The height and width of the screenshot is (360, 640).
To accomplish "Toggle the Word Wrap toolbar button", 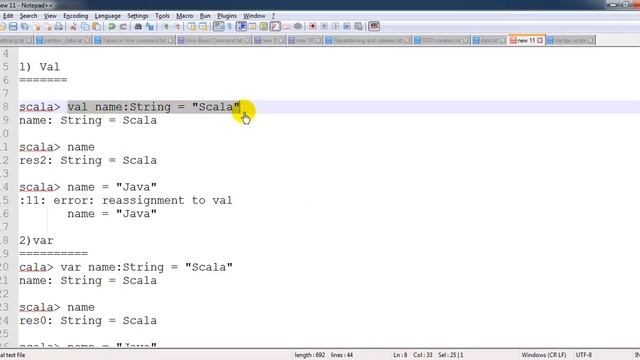I will (218, 27).
